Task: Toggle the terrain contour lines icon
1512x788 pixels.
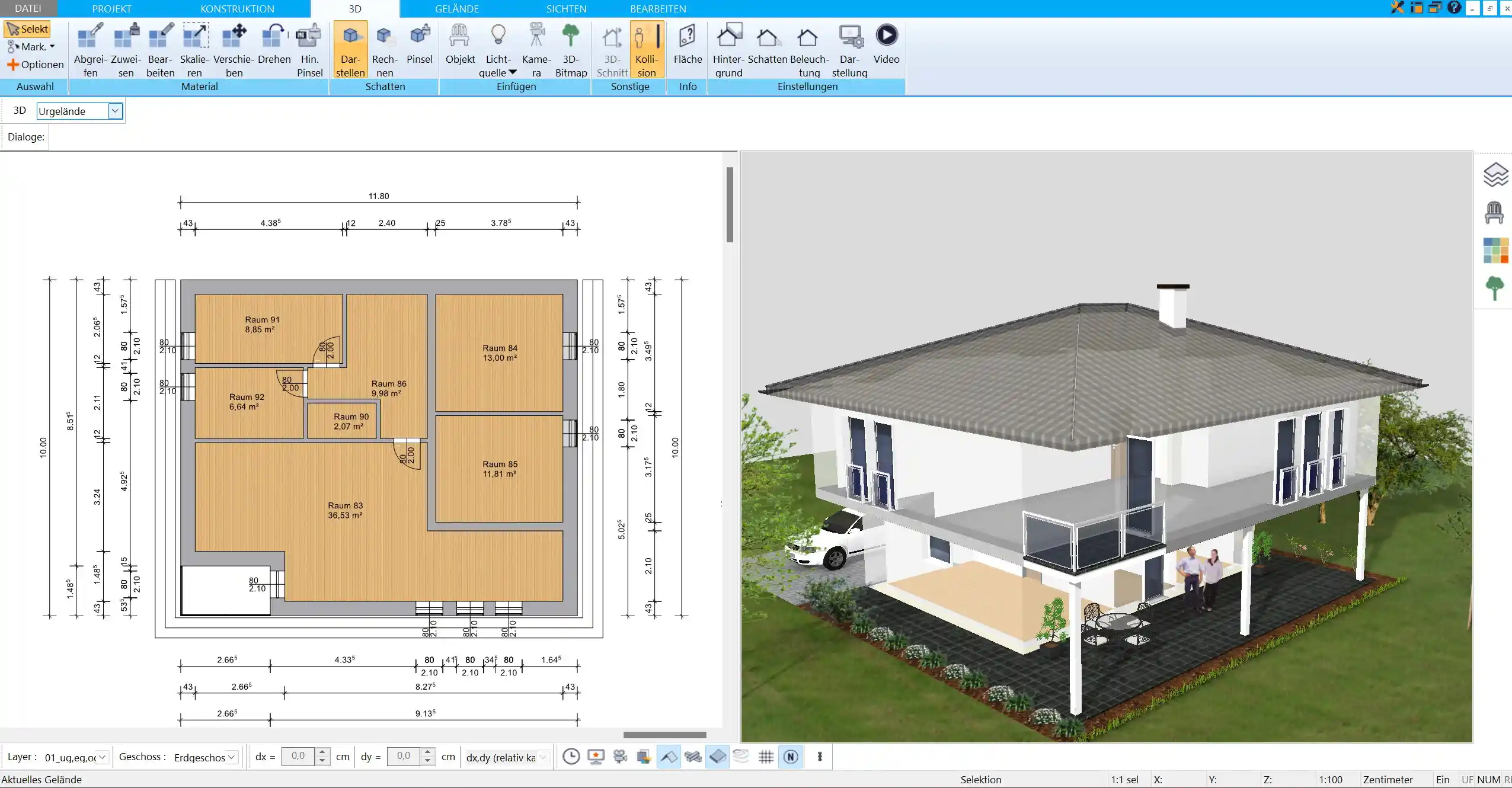Action: click(741, 757)
